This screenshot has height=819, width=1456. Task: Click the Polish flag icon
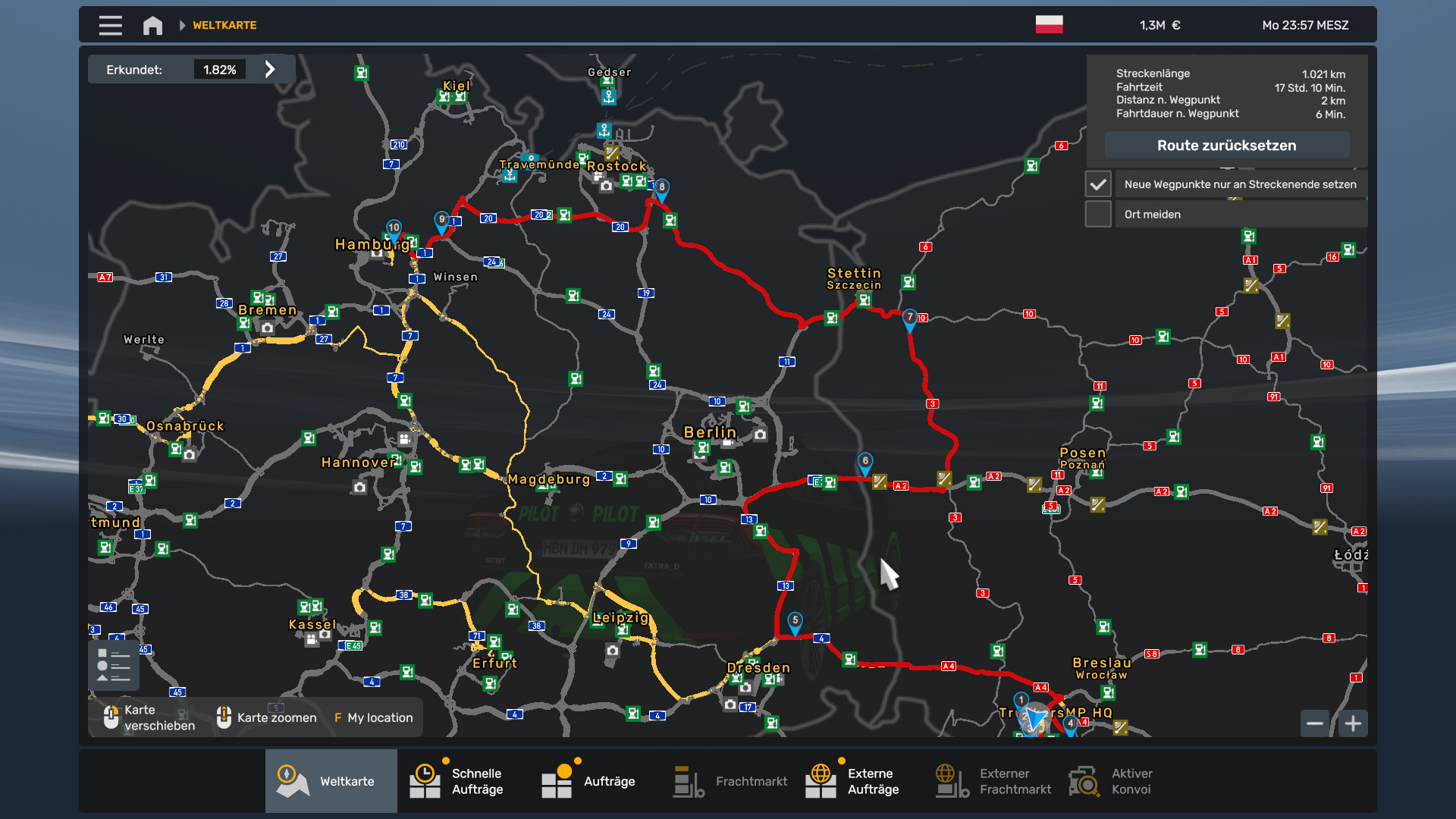coord(1049,25)
